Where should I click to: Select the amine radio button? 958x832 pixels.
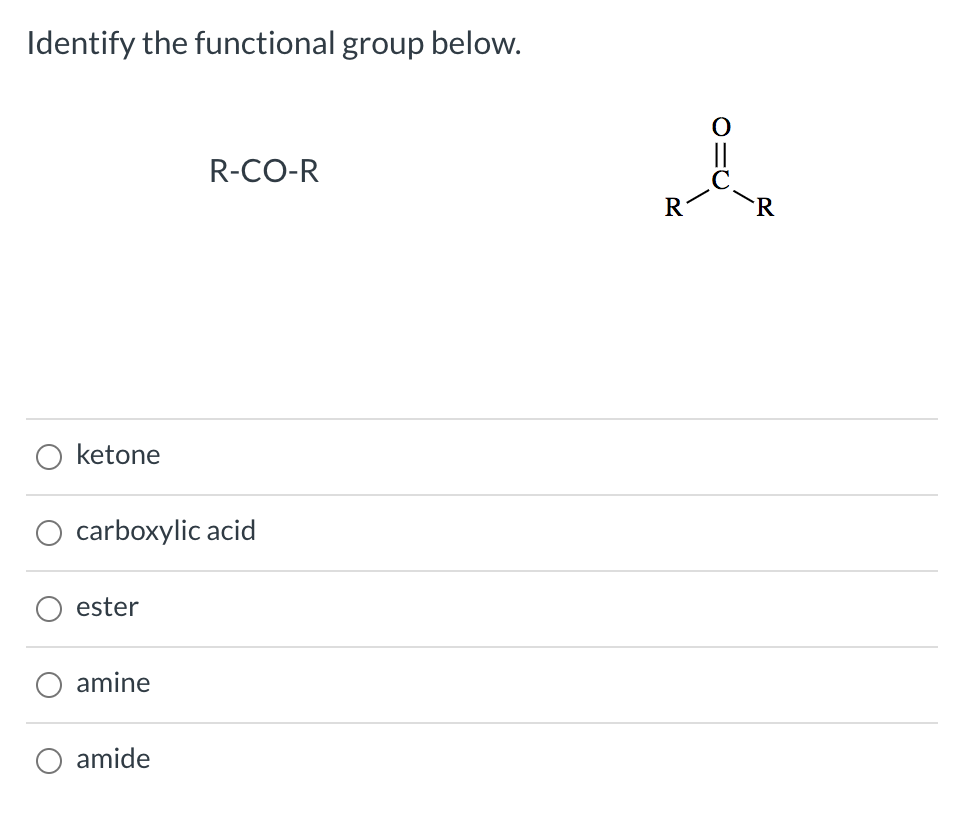(x=48, y=684)
